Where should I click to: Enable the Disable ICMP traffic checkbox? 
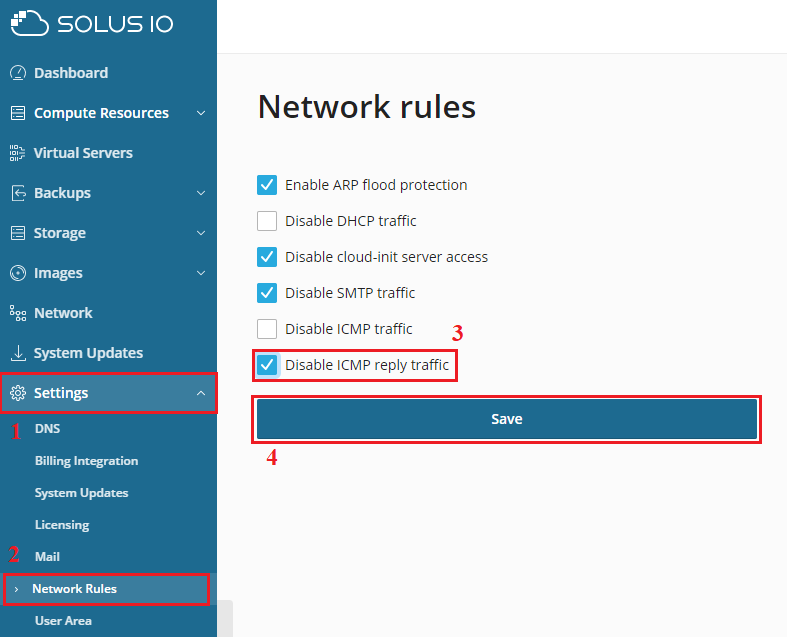tap(267, 329)
